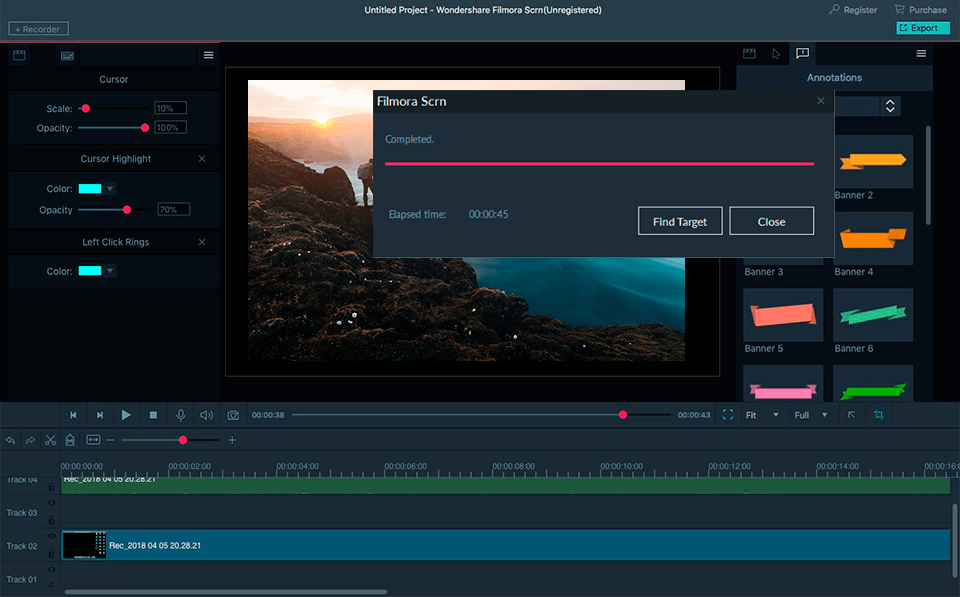Click the microphone voiceover record icon
Image resolution: width=960 pixels, height=597 pixels.
click(x=181, y=415)
